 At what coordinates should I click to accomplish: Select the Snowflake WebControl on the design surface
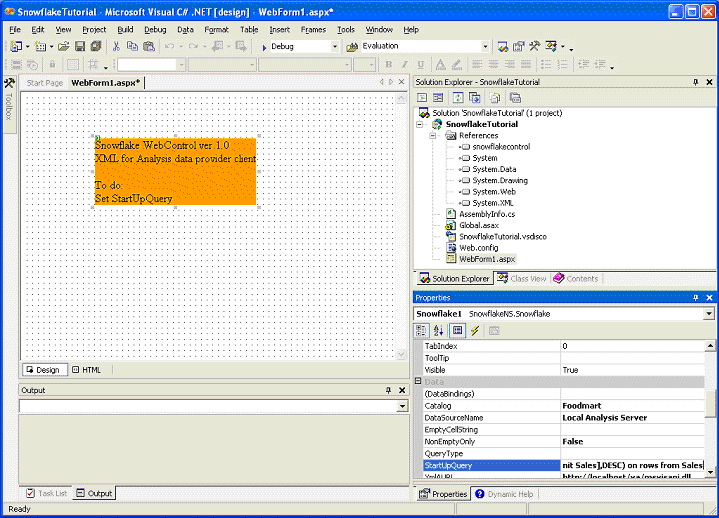[175, 171]
